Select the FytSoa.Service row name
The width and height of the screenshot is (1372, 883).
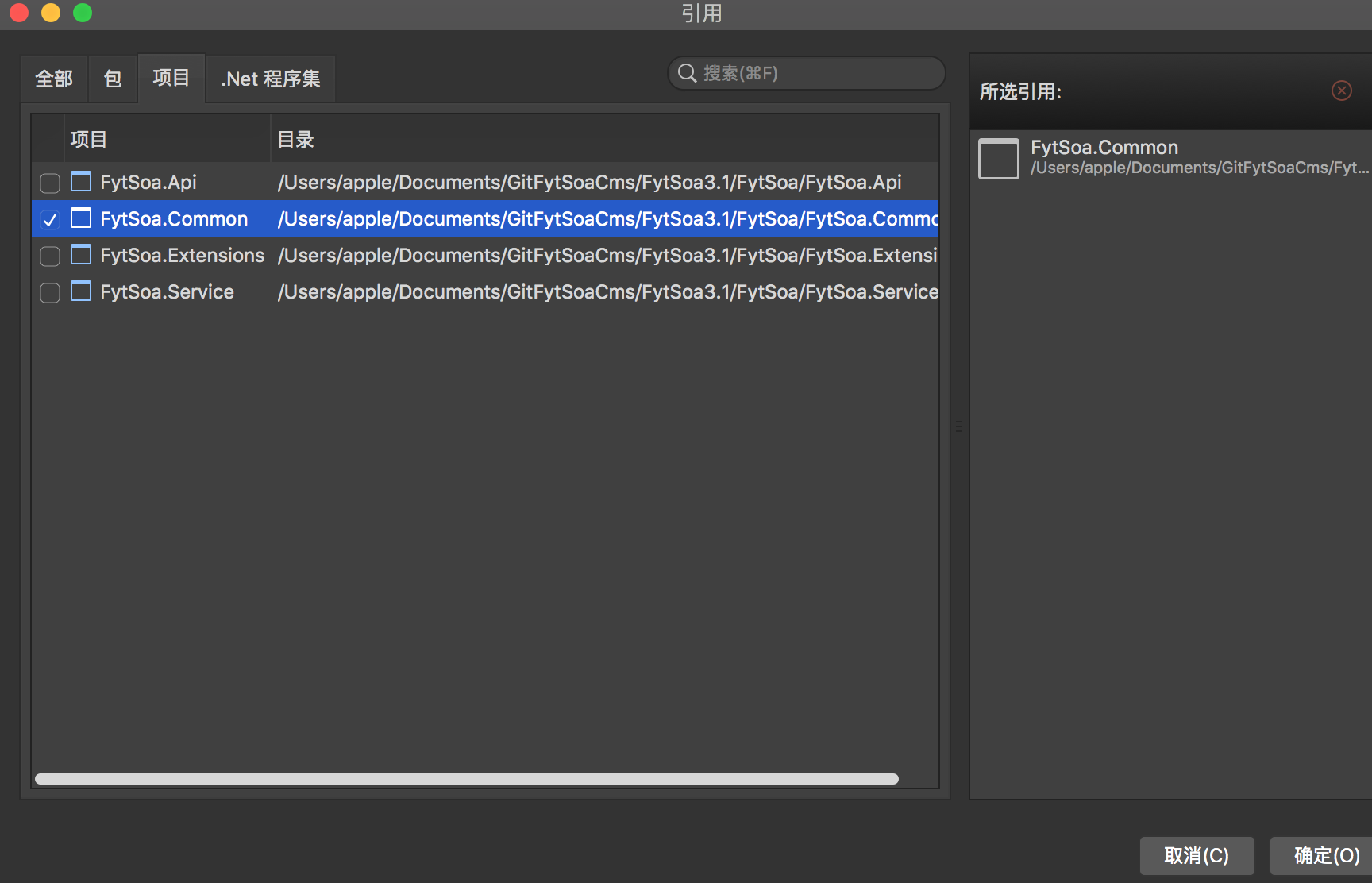click(x=167, y=291)
